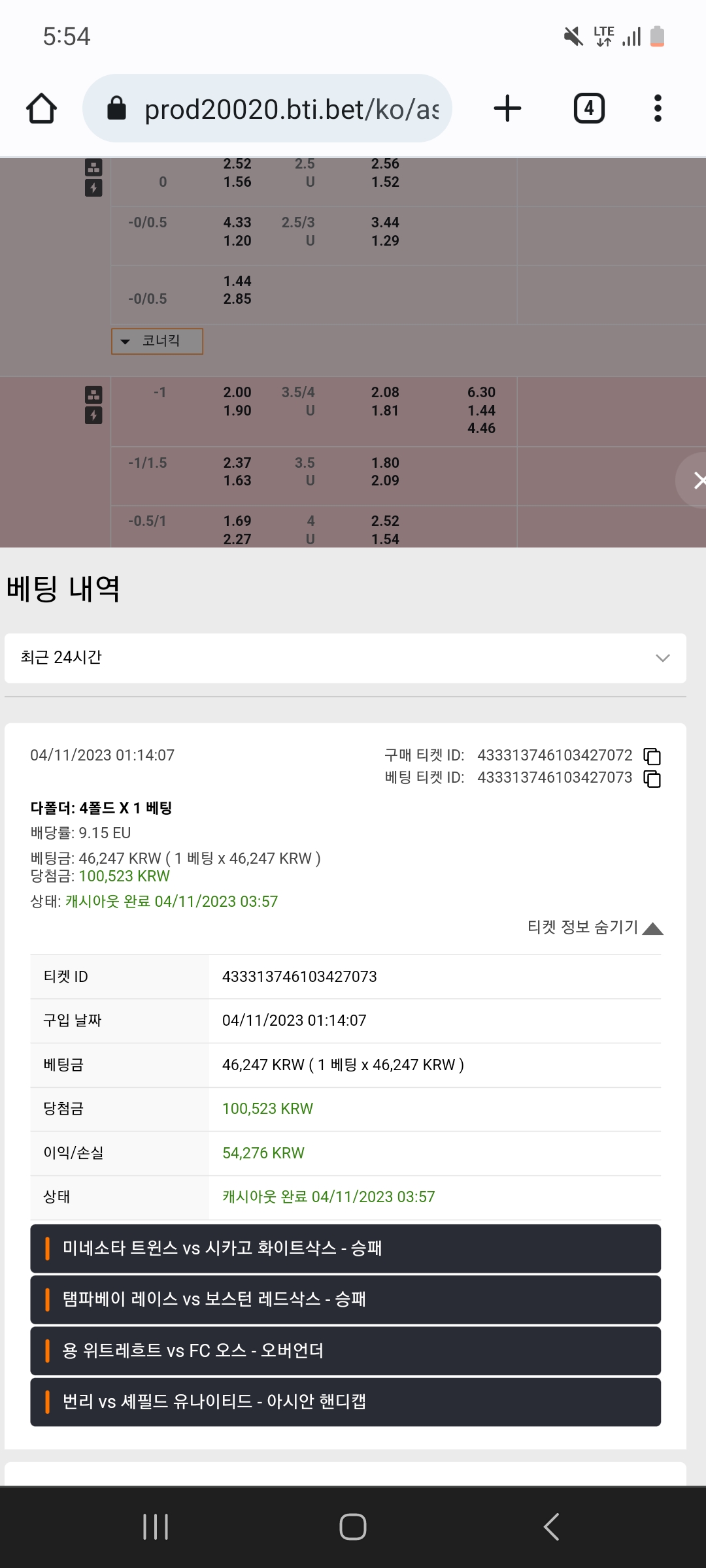
Task: Open 용 위트레흐트 vs FC 오스 bet row
Action: coord(345,1350)
